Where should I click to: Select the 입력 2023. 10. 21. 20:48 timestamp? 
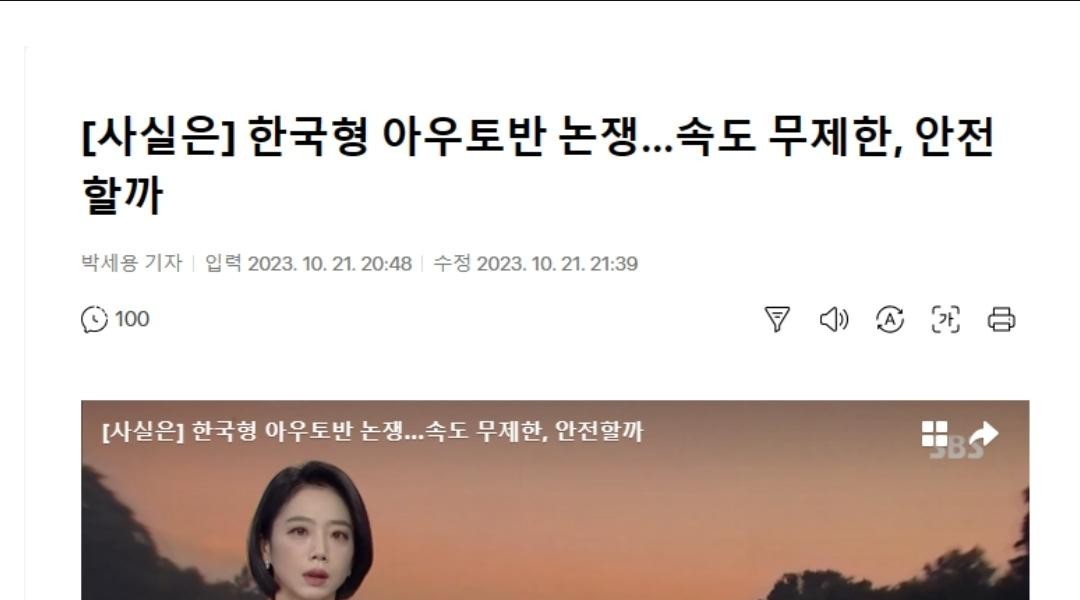click(308, 263)
